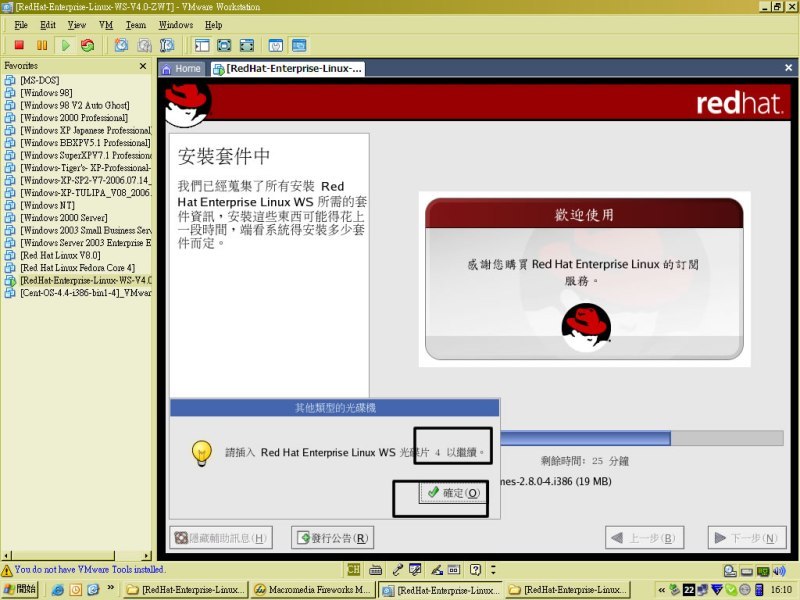Select [Red Hat Linux Fedora Core 4] favorite
The width and height of the screenshot is (800, 600).
point(78,268)
